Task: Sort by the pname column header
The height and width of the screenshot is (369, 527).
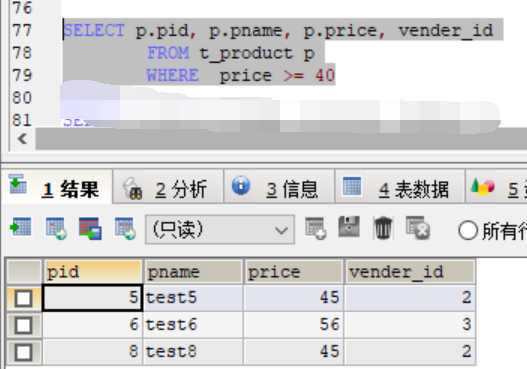Action: point(193,271)
